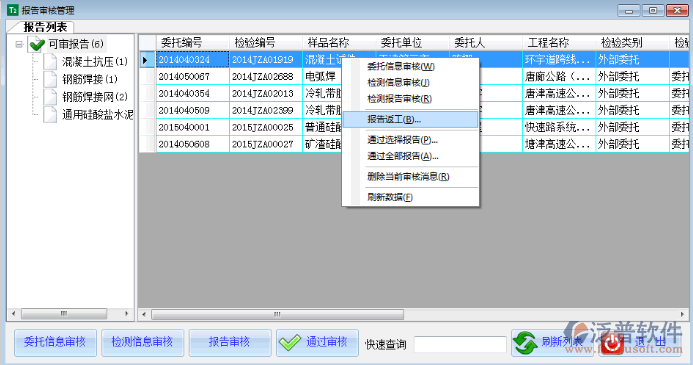Screen dimensions: 693x365
Task: Click the green check icon on 通过审核
Action: click(290, 342)
